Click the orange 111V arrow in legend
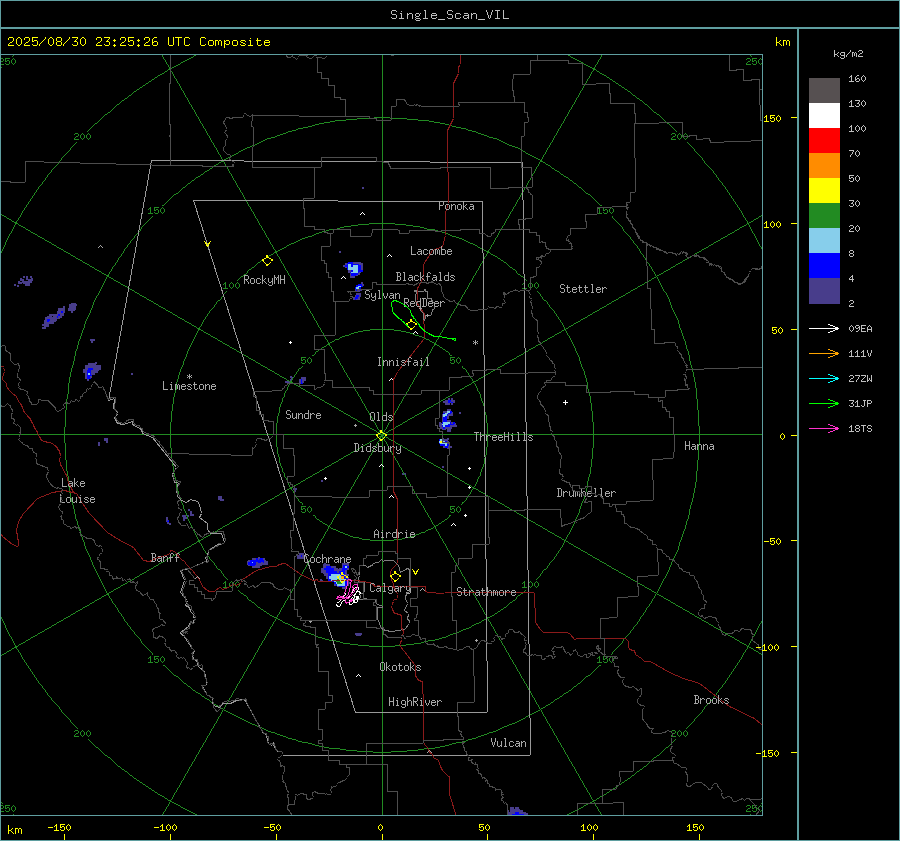Viewport: 900px width, 841px height. click(824, 354)
